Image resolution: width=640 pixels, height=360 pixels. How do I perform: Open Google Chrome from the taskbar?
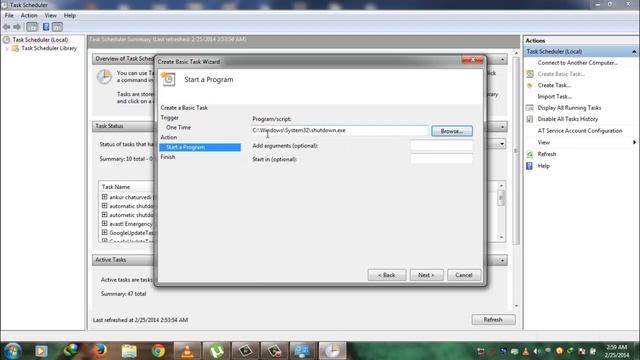[x=158, y=351]
